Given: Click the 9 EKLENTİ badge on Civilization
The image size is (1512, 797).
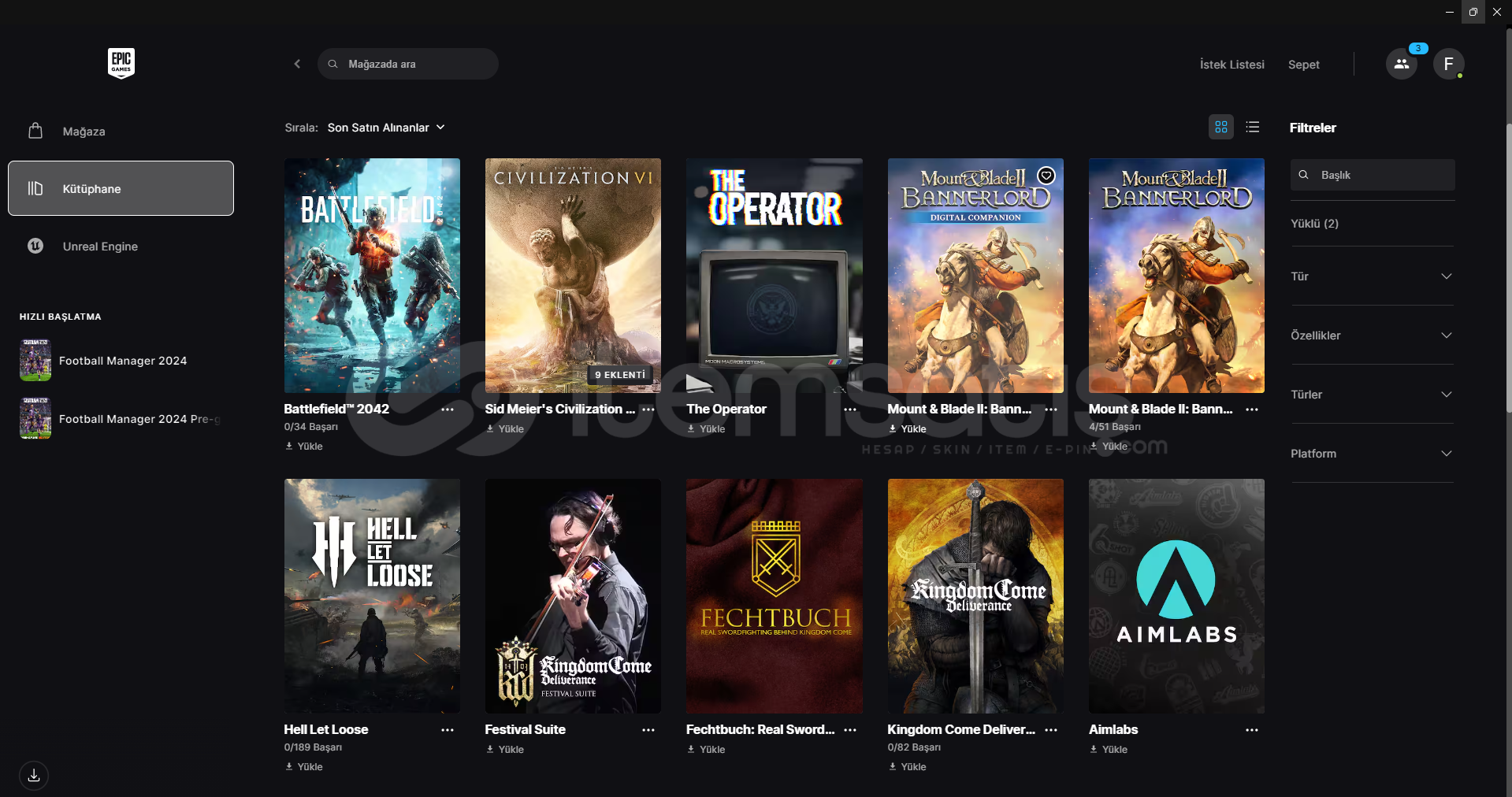Looking at the screenshot, I should click(620, 375).
